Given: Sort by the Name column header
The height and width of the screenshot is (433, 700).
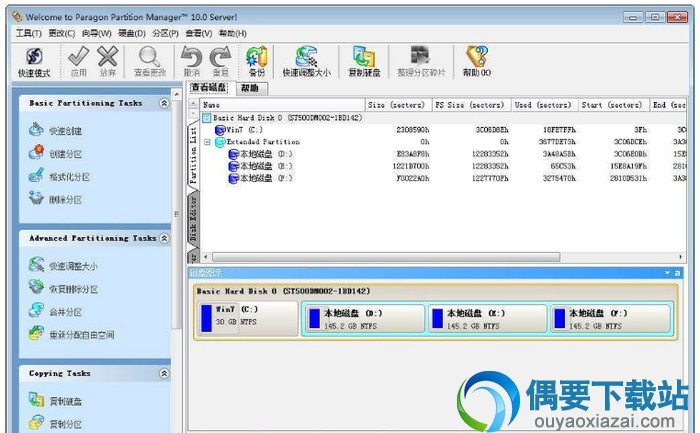Looking at the screenshot, I should 282,105.
